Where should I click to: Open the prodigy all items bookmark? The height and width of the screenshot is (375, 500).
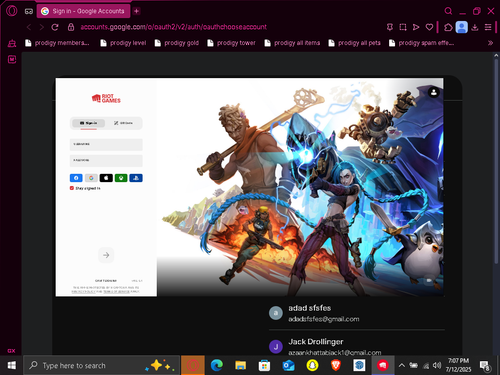coord(292,43)
